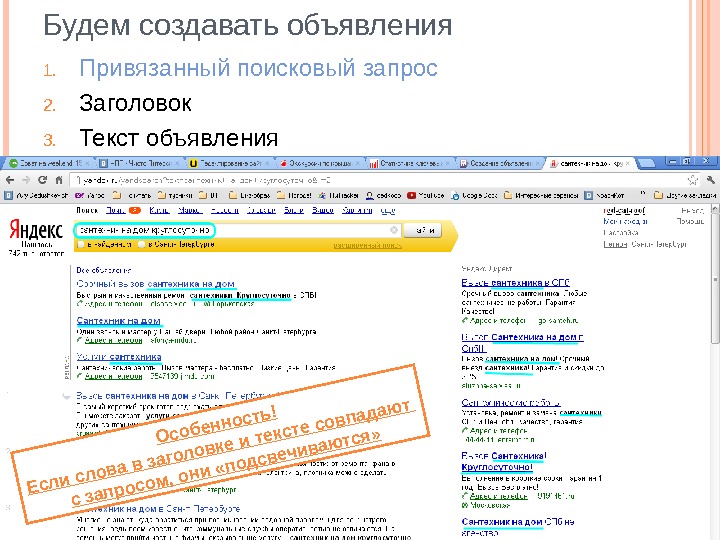Open the Интересные сервисы bookmarks folder
This screenshot has width=720, height=540.
coord(541,195)
